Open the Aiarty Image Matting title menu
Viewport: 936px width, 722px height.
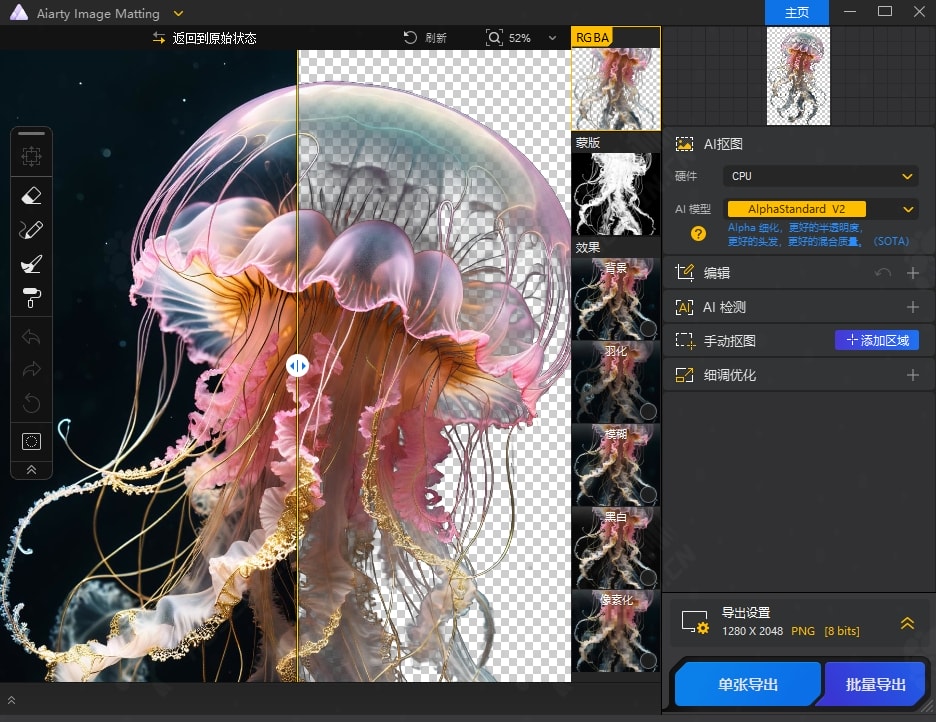[178, 14]
